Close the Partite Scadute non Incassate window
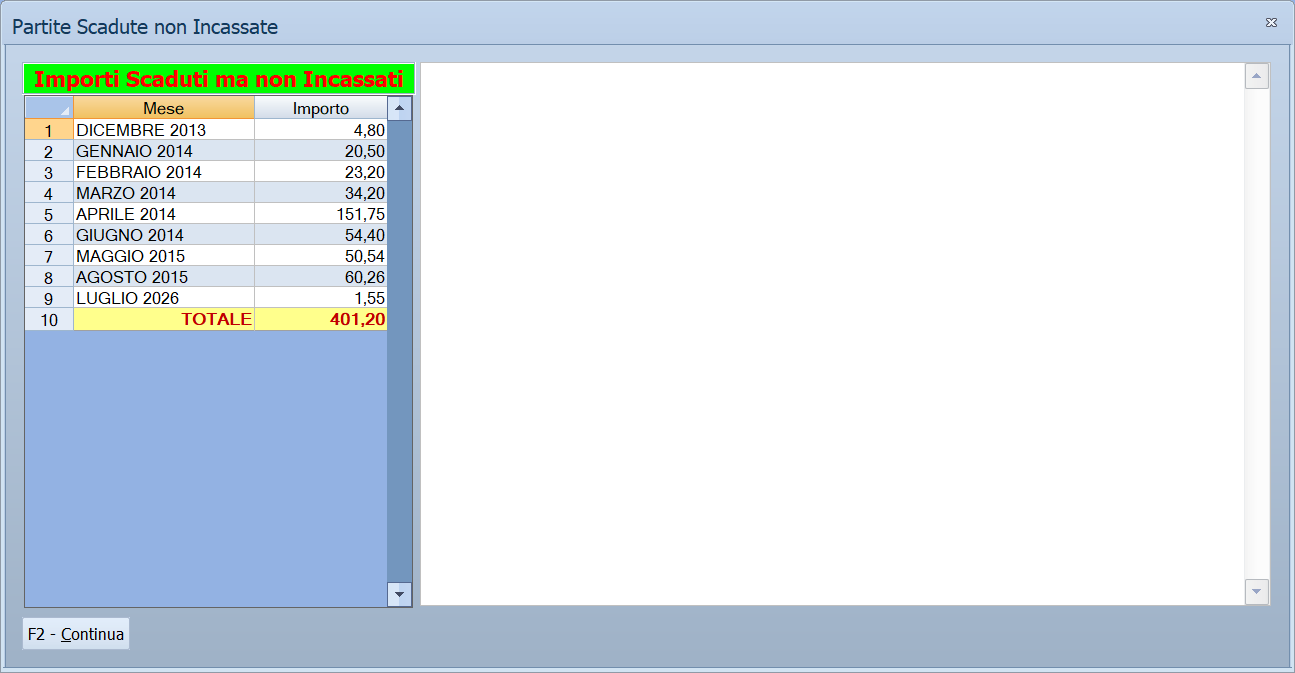Screen dimensions: 1295x673 tap(1271, 22)
